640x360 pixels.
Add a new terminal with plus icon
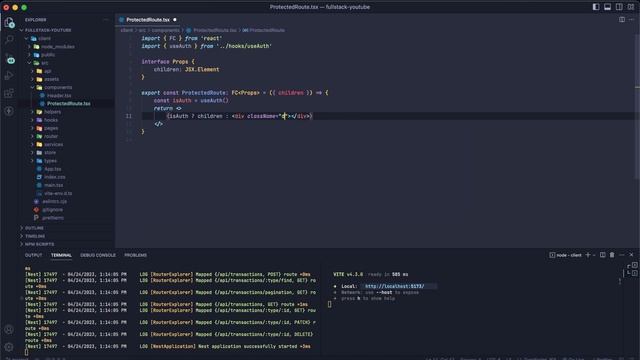[x=588, y=255]
